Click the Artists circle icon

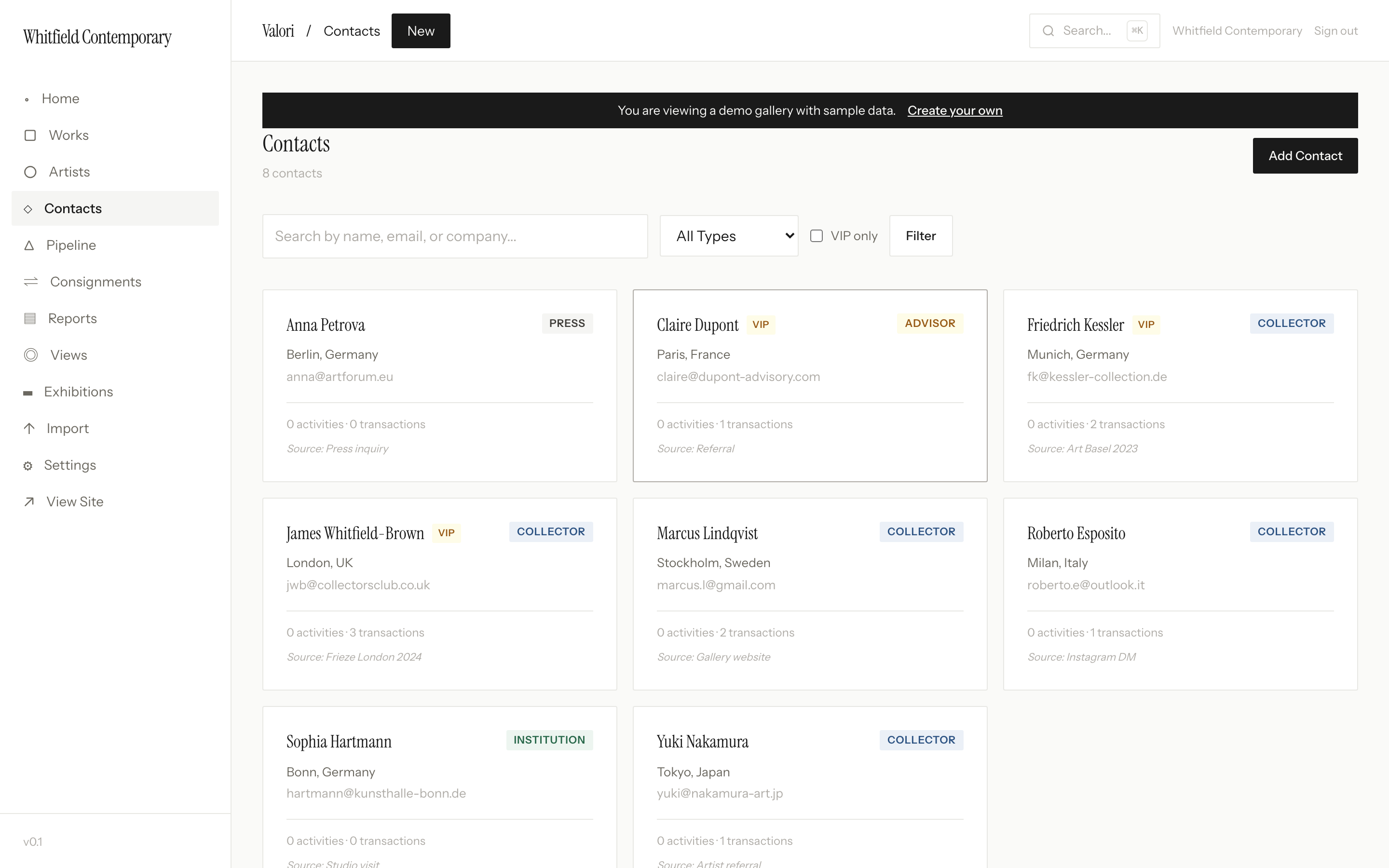[30, 172]
